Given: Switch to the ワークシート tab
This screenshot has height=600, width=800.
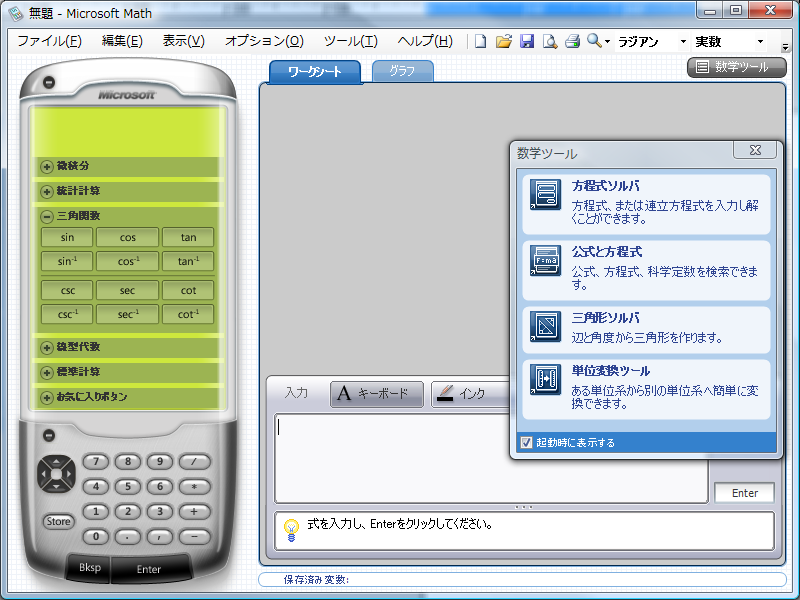Looking at the screenshot, I should point(315,71).
